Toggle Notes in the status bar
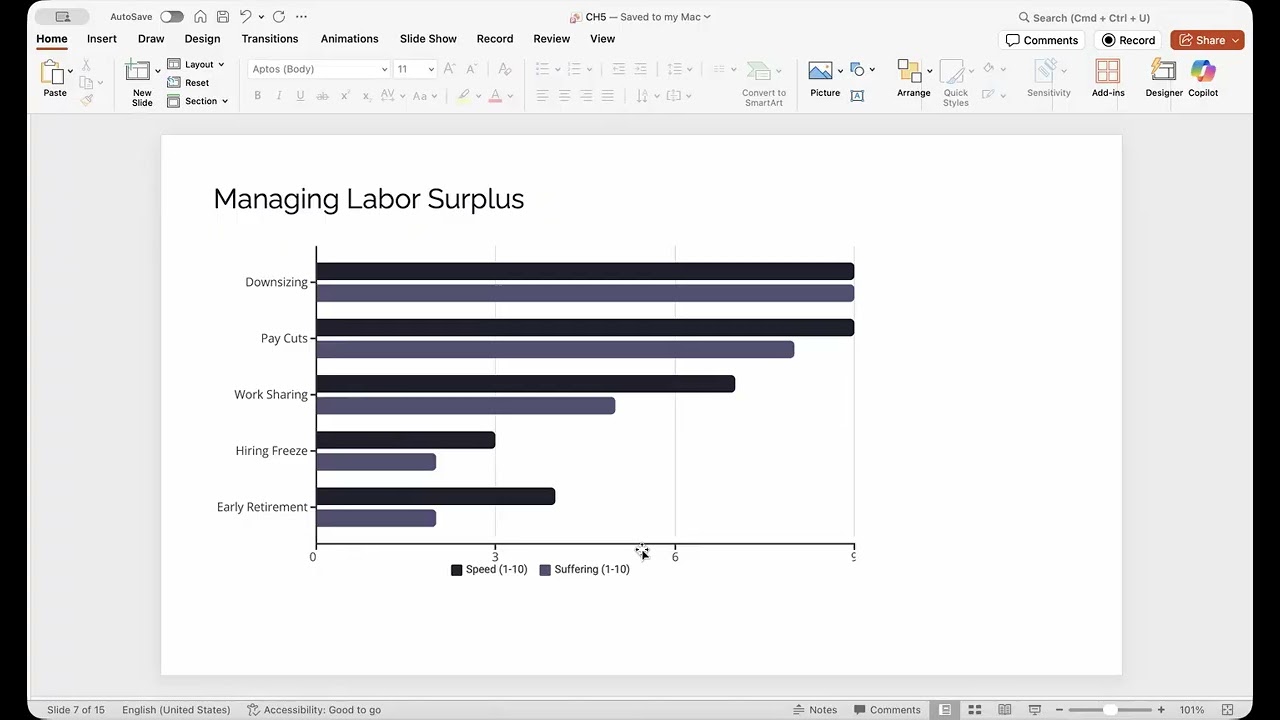The height and width of the screenshot is (720, 1280). (x=815, y=710)
